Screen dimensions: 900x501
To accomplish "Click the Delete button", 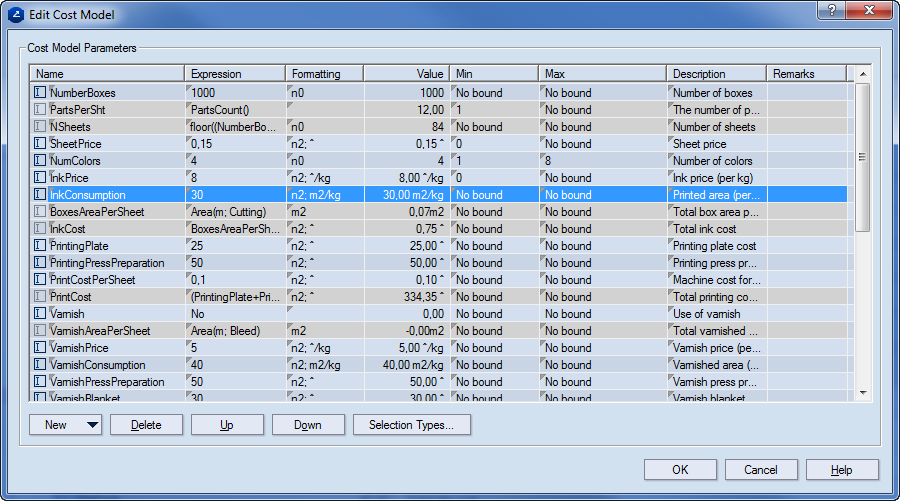I will (146, 425).
